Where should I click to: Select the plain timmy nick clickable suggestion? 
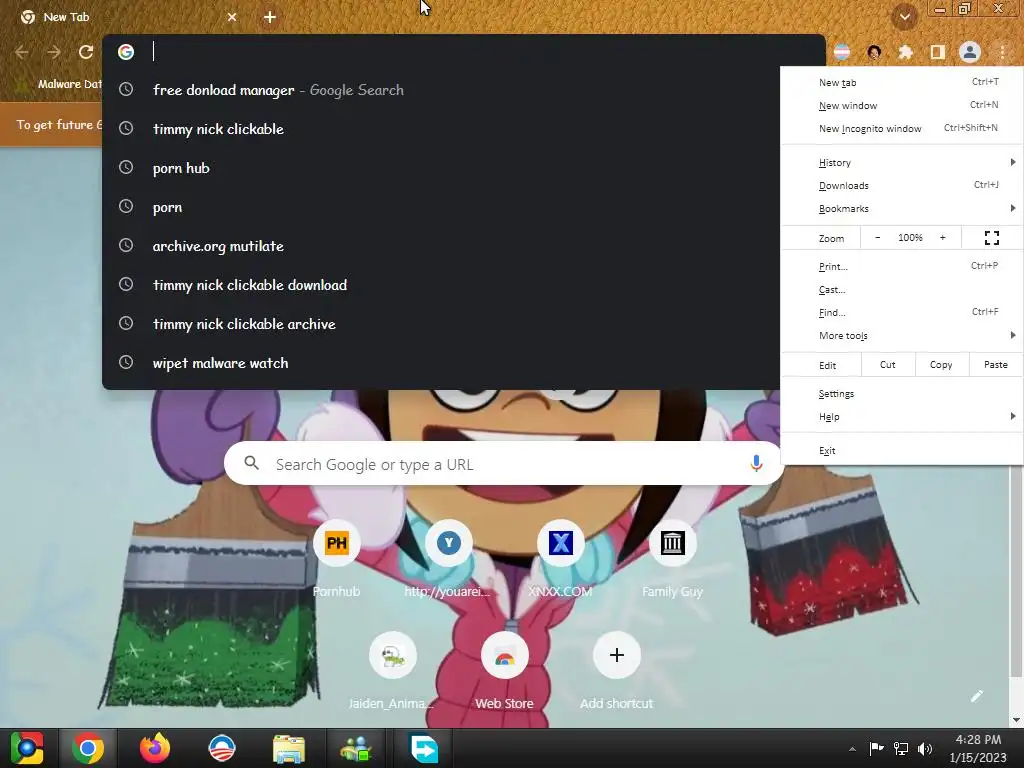pyautogui.click(x=441, y=129)
